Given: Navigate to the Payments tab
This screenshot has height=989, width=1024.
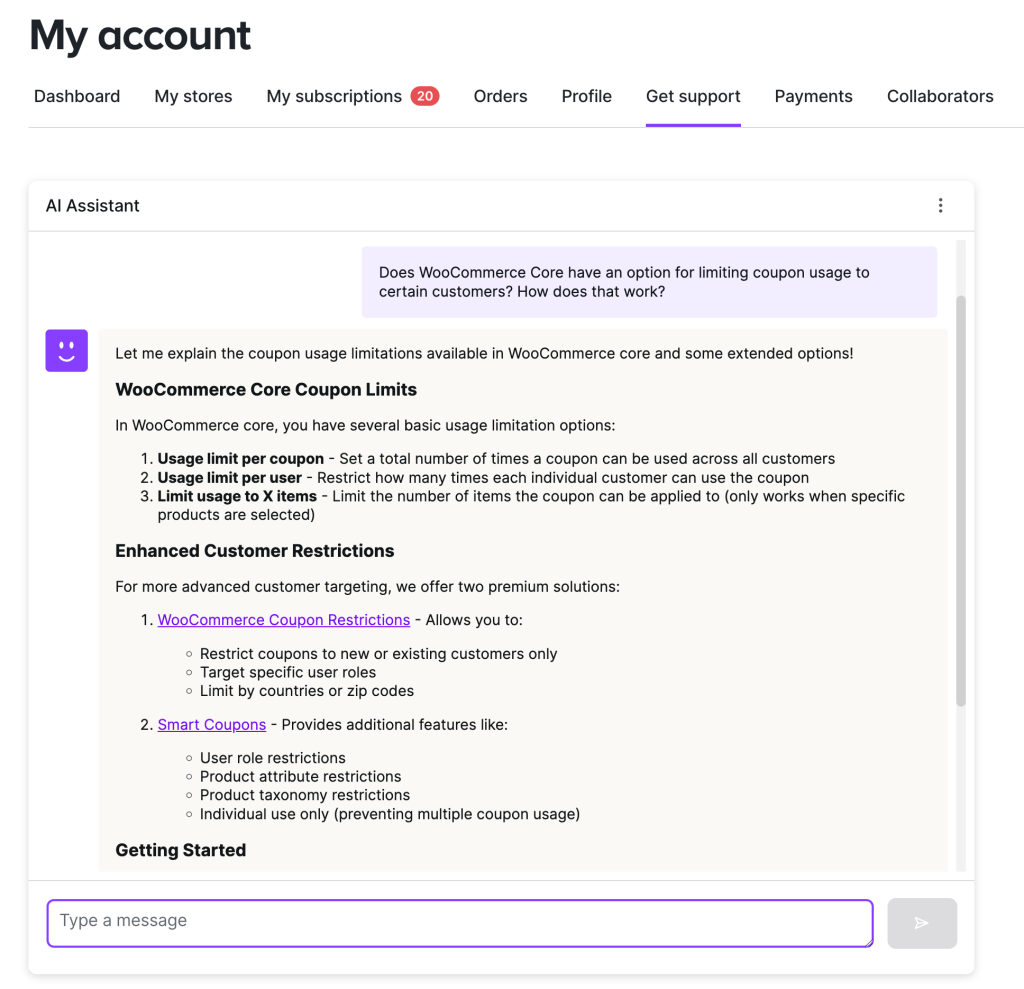Looking at the screenshot, I should [x=813, y=96].
